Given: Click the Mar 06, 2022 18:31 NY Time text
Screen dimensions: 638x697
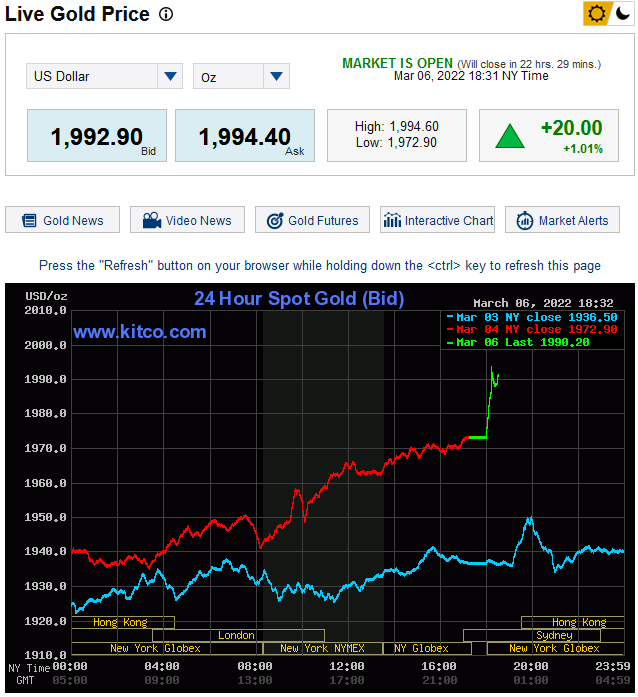Looking at the screenshot, I should (471, 76).
